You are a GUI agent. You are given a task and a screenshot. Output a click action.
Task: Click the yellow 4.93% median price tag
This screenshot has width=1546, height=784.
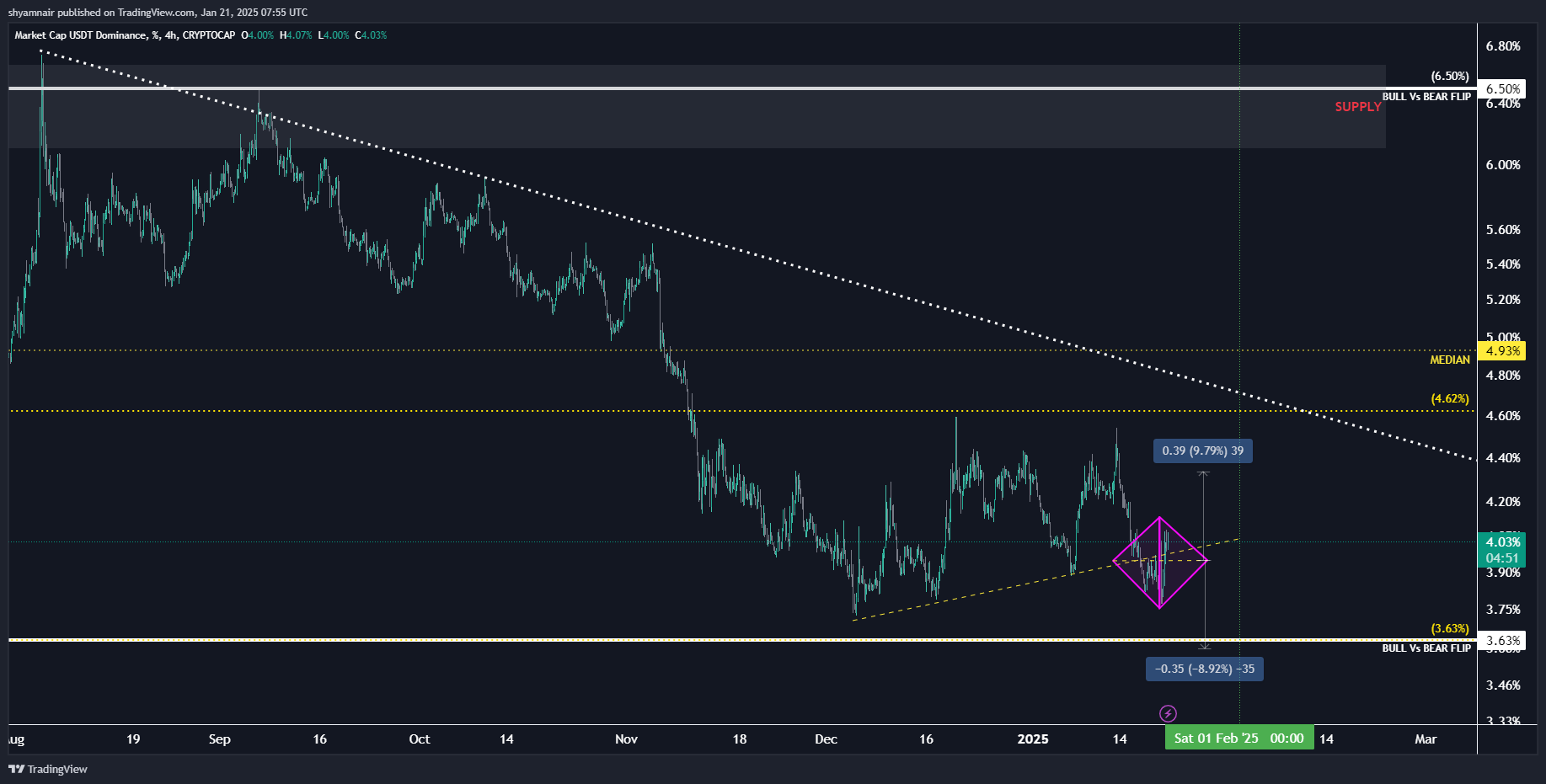click(1503, 351)
